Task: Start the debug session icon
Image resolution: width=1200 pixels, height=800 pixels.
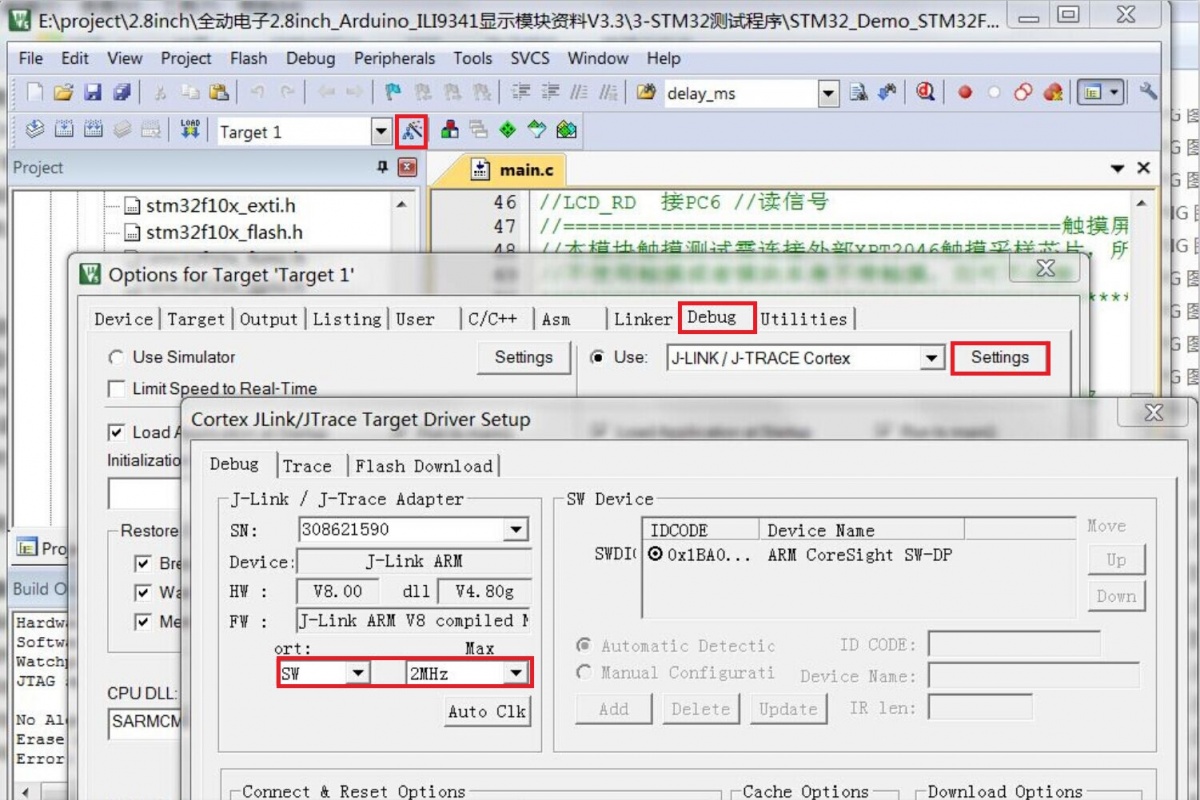Action: coord(925,93)
